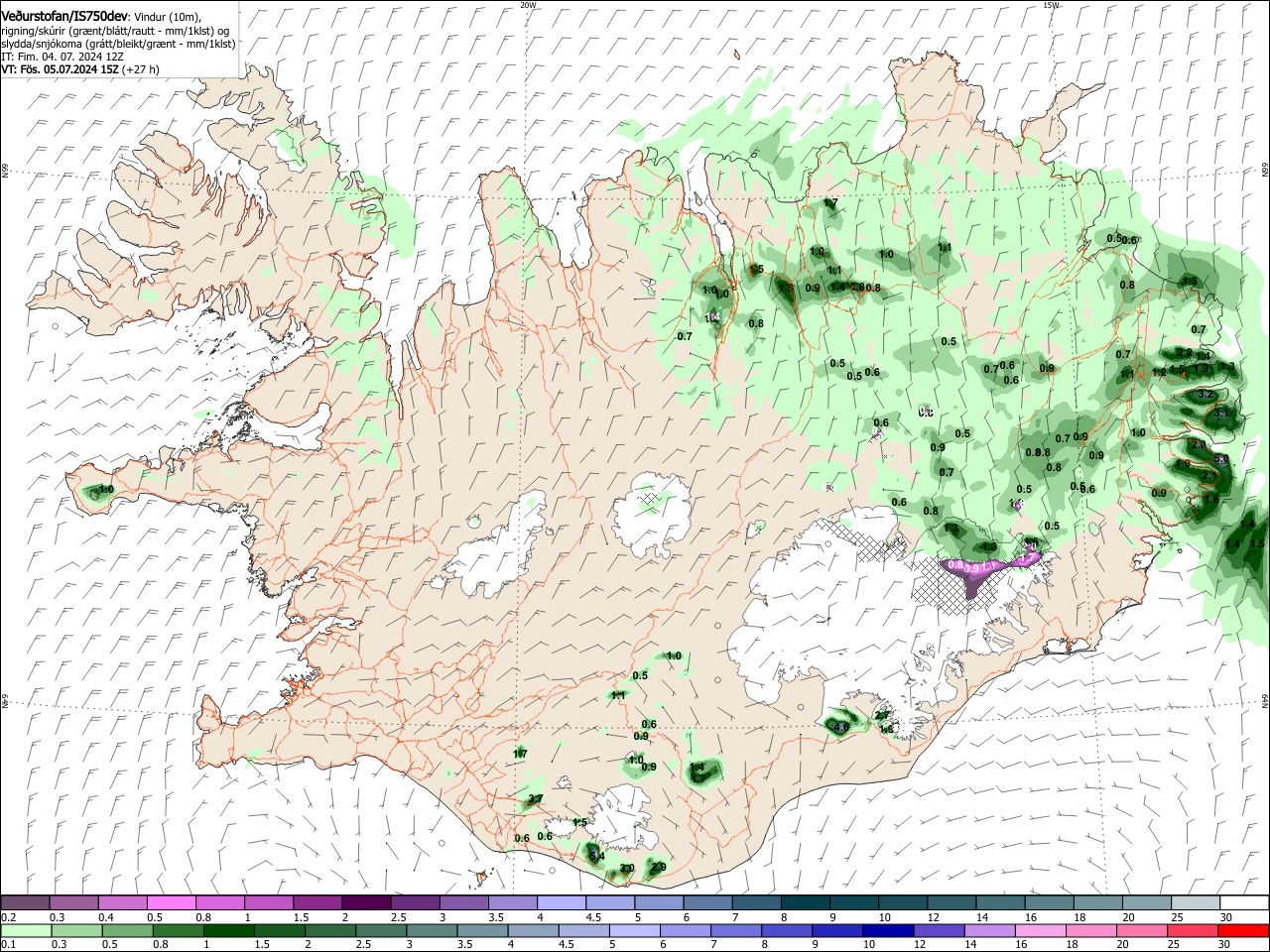Click the 3.7 precipitation value on the map
The height and width of the screenshot is (952, 1270).
(536, 799)
